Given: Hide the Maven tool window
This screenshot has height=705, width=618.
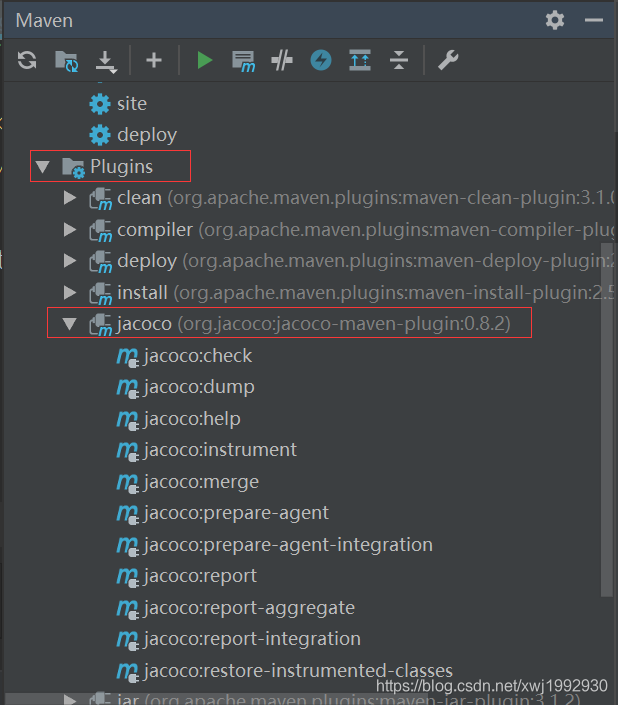Looking at the screenshot, I should pos(594,20).
